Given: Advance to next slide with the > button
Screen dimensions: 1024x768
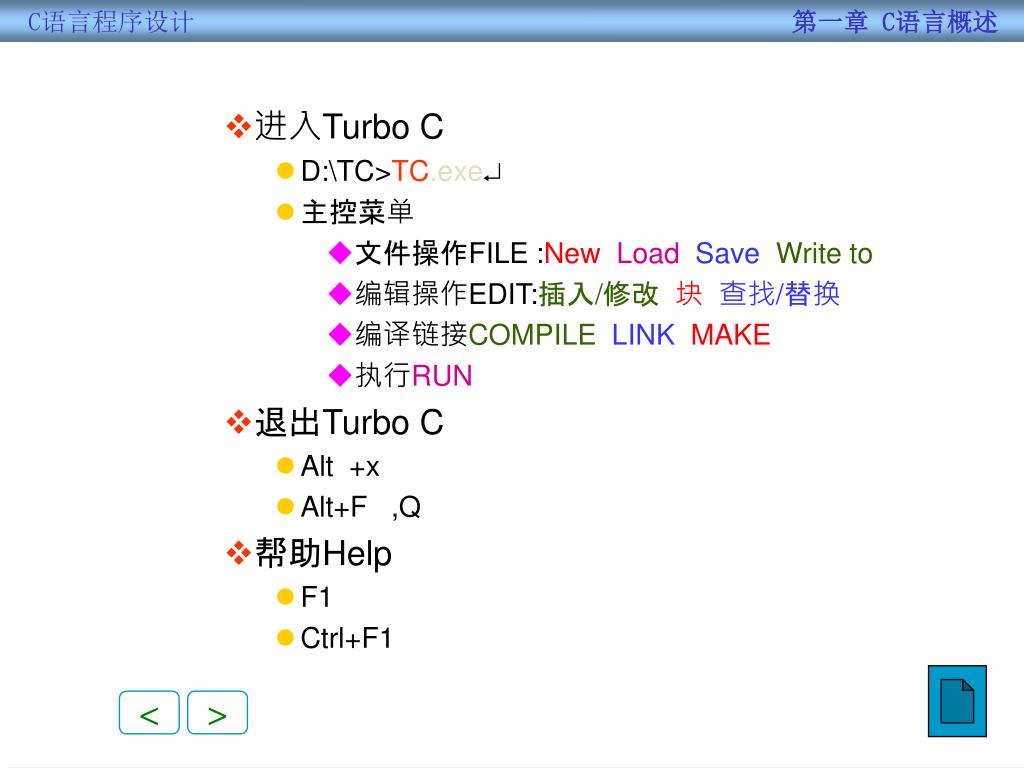Looking at the screenshot, I should [217, 712].
